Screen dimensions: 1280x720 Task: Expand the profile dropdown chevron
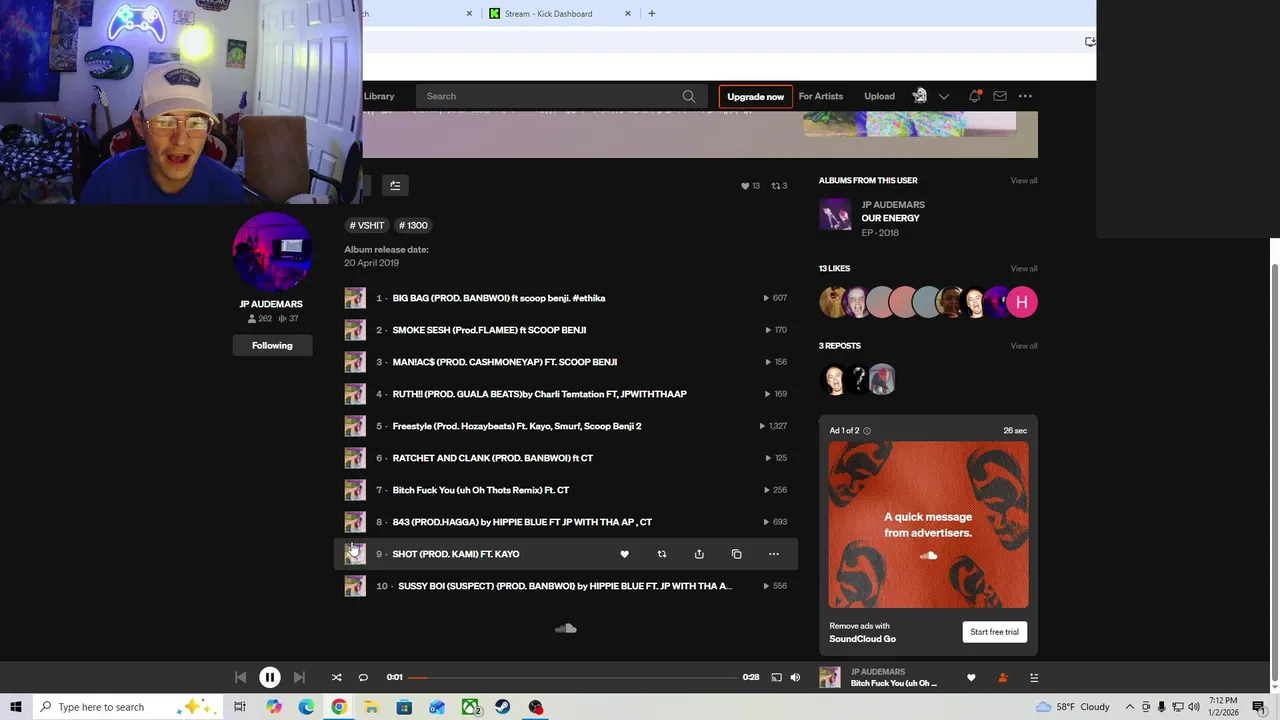943,96
